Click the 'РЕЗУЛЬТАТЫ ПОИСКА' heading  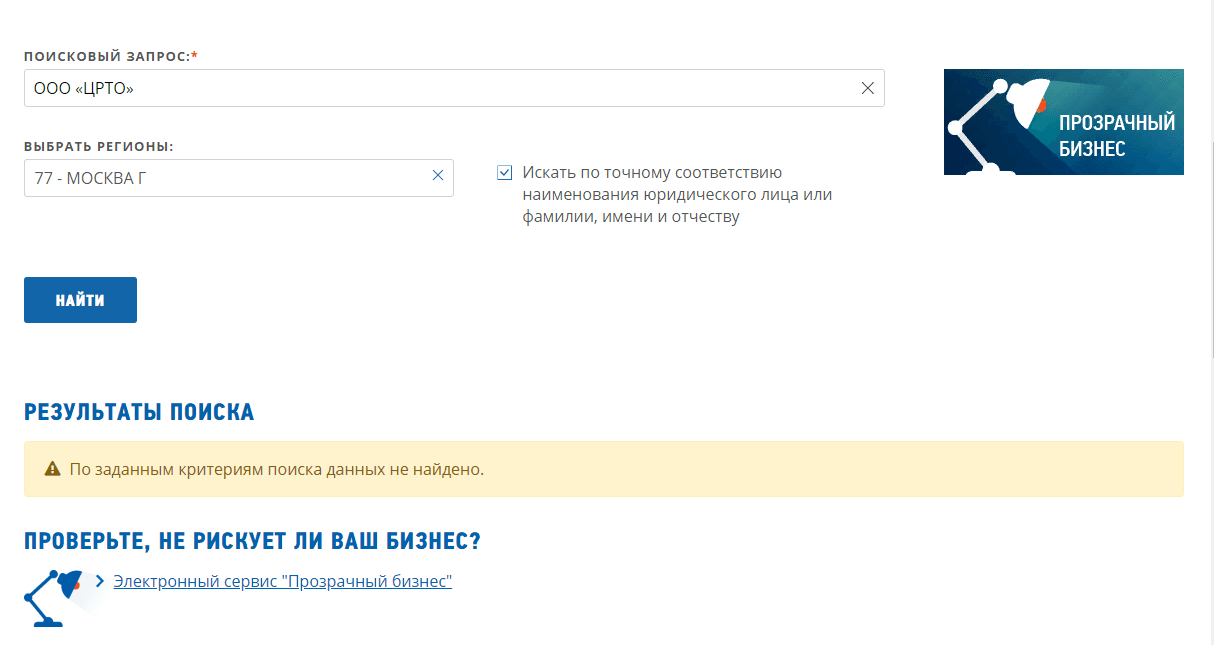139,412
